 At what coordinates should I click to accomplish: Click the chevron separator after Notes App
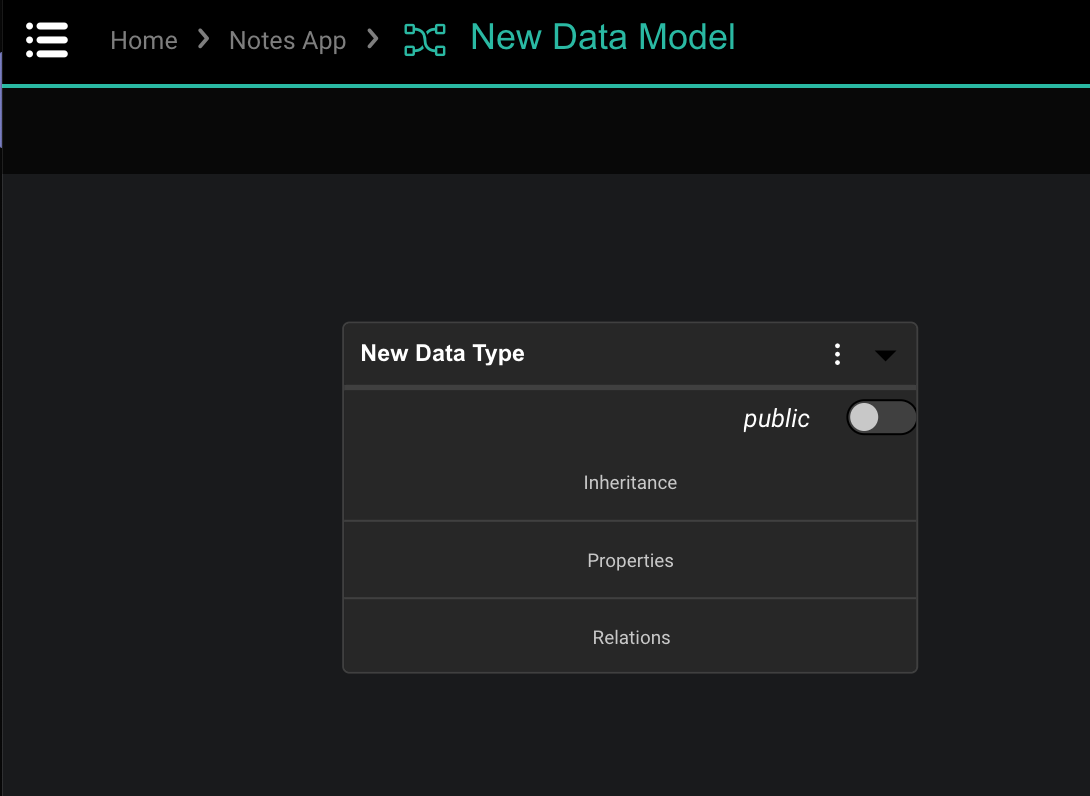pyautogui.click(x=371, y=40)
